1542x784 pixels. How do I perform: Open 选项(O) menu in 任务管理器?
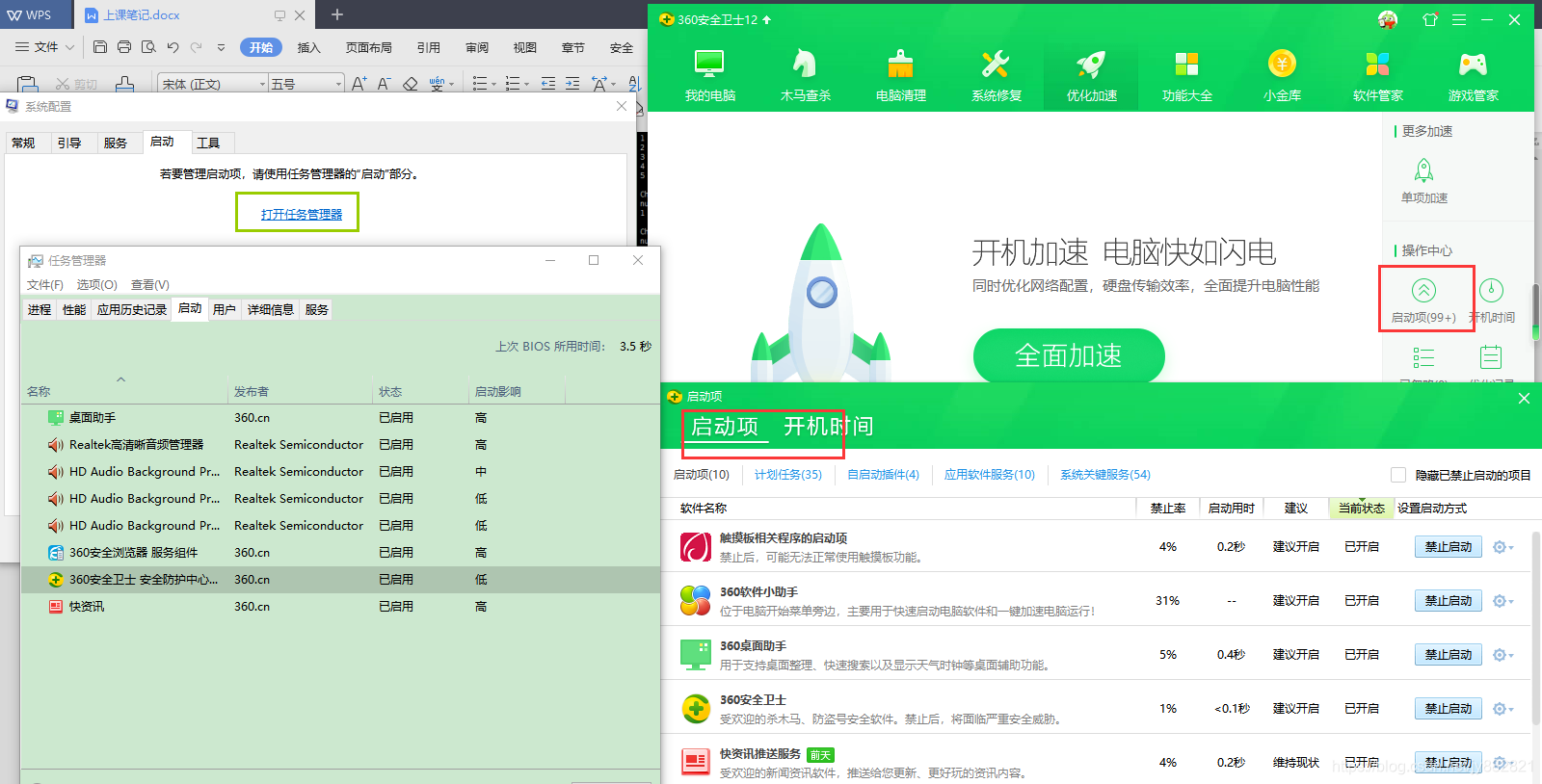click(x=97, y=285)
